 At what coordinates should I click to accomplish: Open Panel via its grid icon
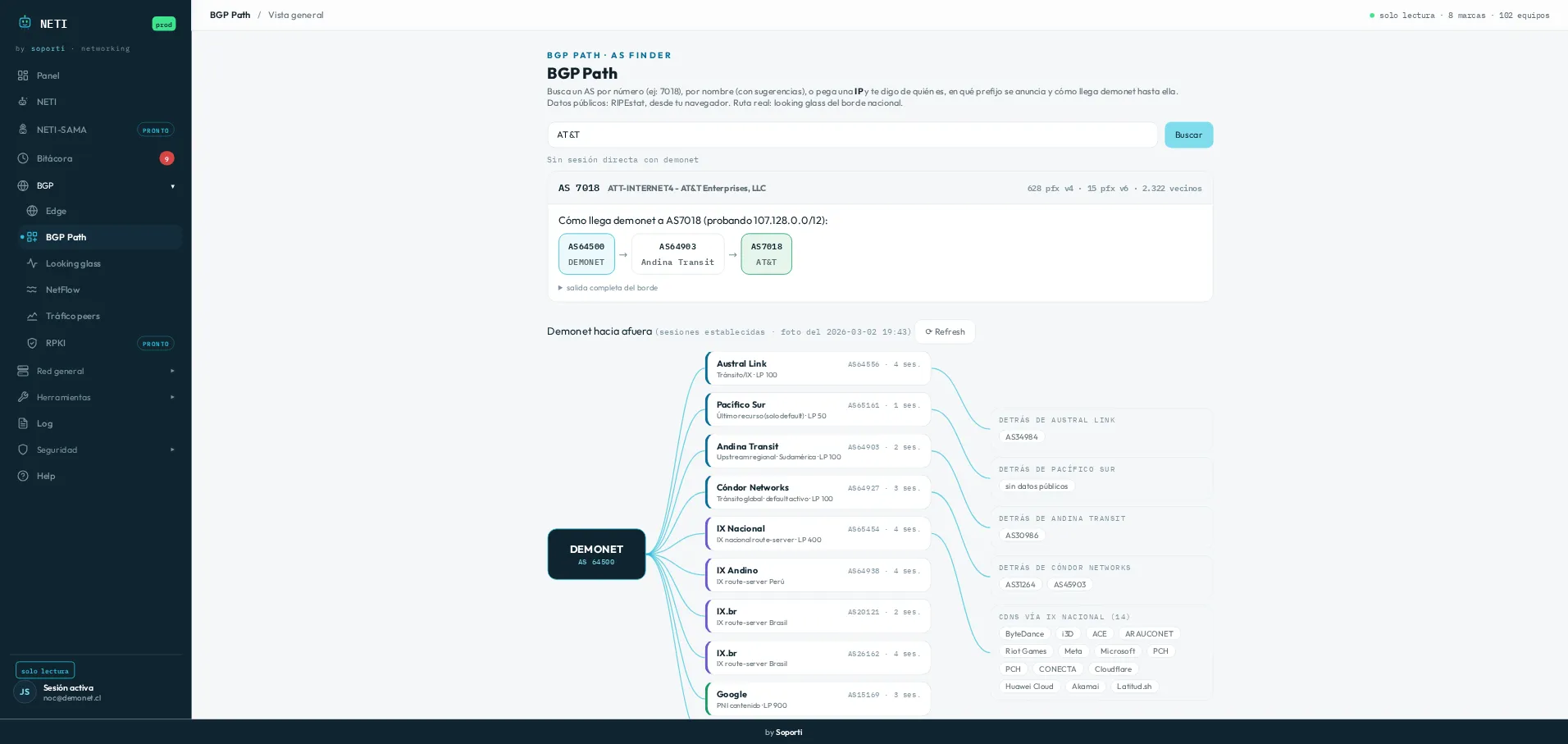pos(23,75)
